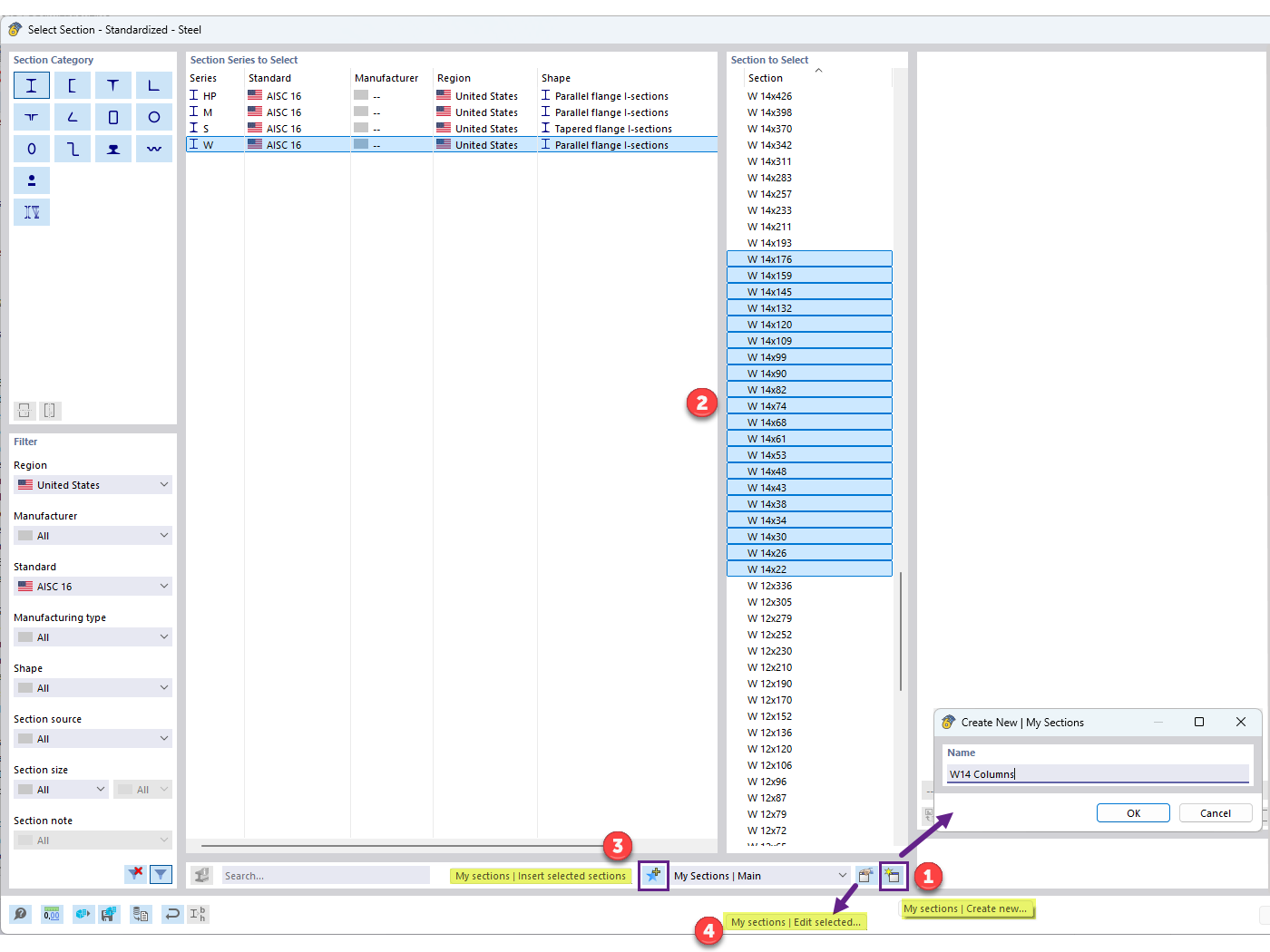Screen dimensions: 1270x952
Task: Open the Standard filter dropdown
Action: pos(93,586)
